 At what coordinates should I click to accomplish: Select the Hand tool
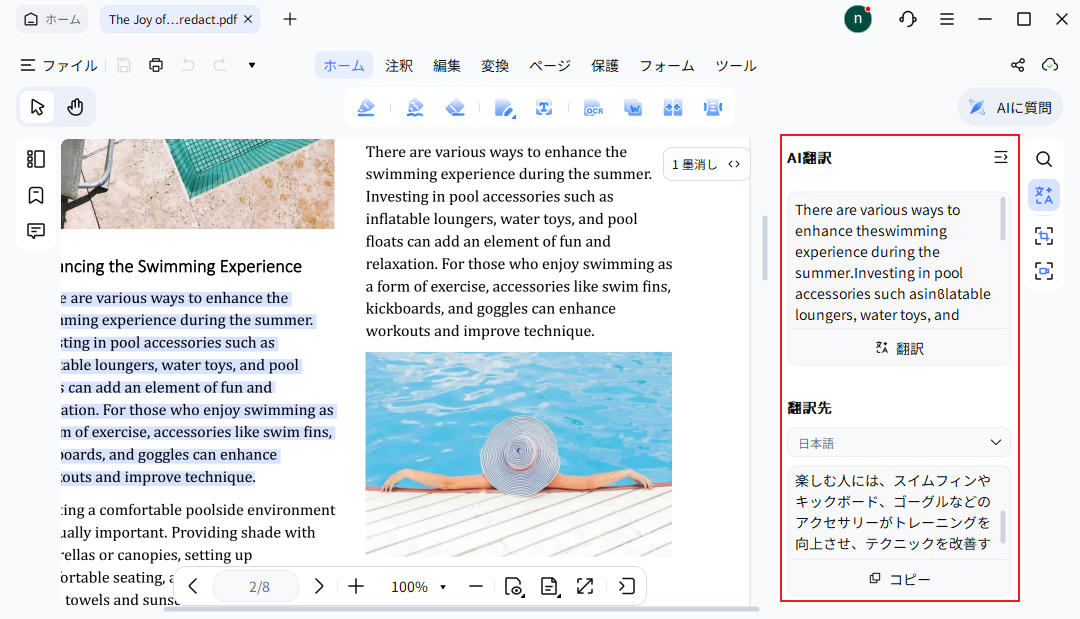pyautogui.click(x=75, y=106)
